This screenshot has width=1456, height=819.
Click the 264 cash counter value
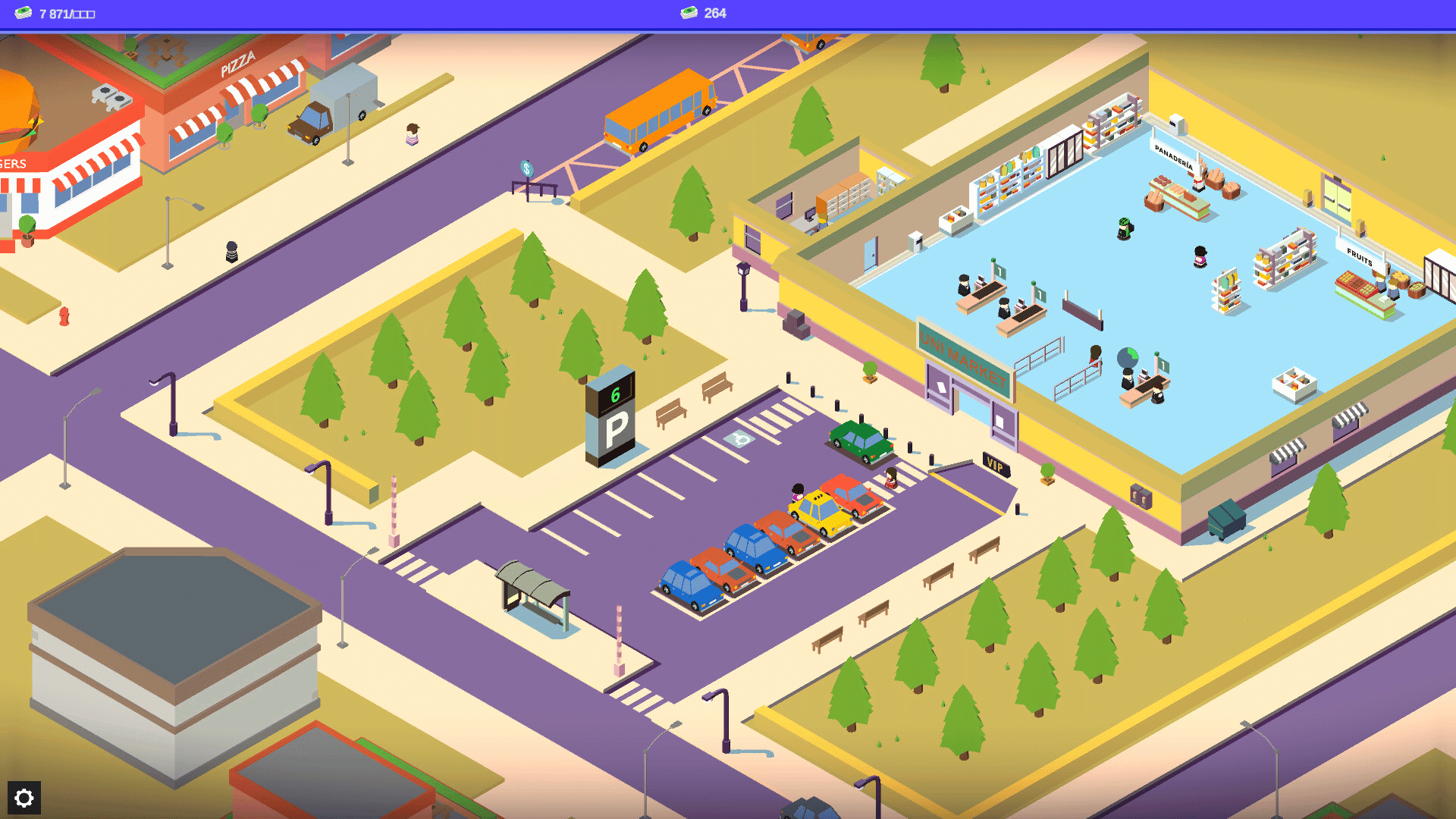[714, 13]
